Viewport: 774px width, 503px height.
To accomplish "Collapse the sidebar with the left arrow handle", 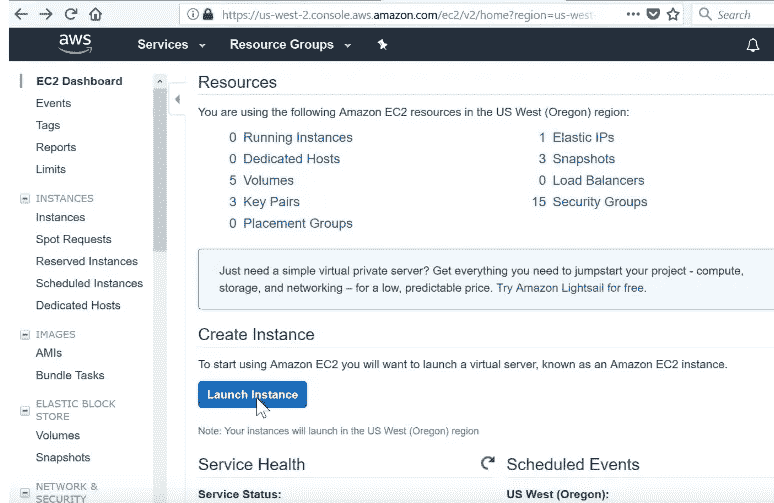I will click(x=177, y=100).
